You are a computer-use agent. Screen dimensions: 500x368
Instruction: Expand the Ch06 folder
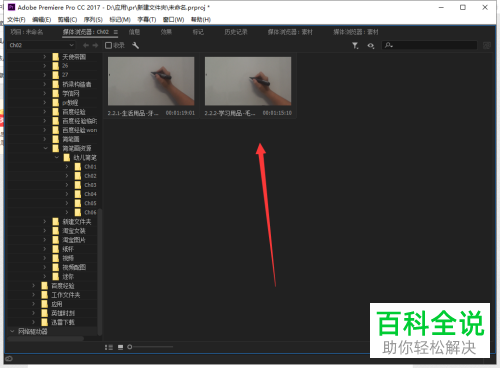[x=67, y=212]
